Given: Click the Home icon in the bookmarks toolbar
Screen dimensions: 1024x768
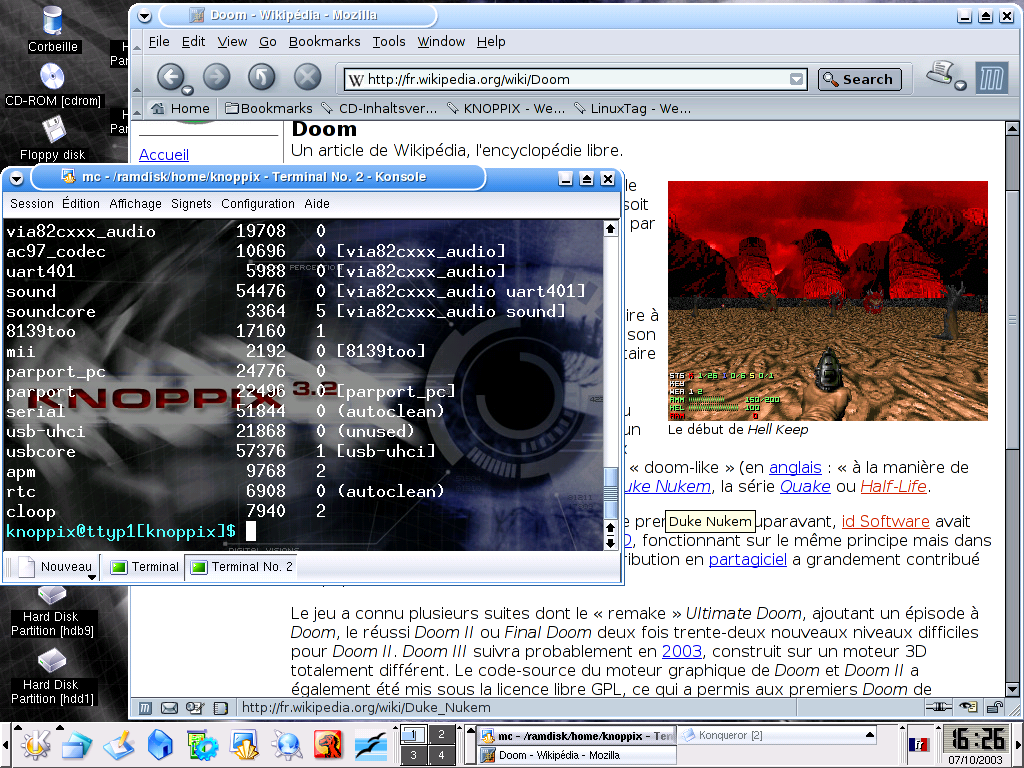Looking at the screenshot, I should (180, 108).
